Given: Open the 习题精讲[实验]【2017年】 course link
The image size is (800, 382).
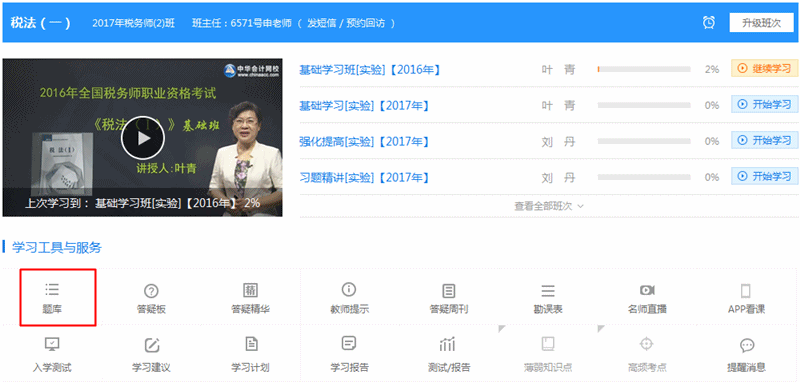Looking at the screenshot, I should click(364, 177).
